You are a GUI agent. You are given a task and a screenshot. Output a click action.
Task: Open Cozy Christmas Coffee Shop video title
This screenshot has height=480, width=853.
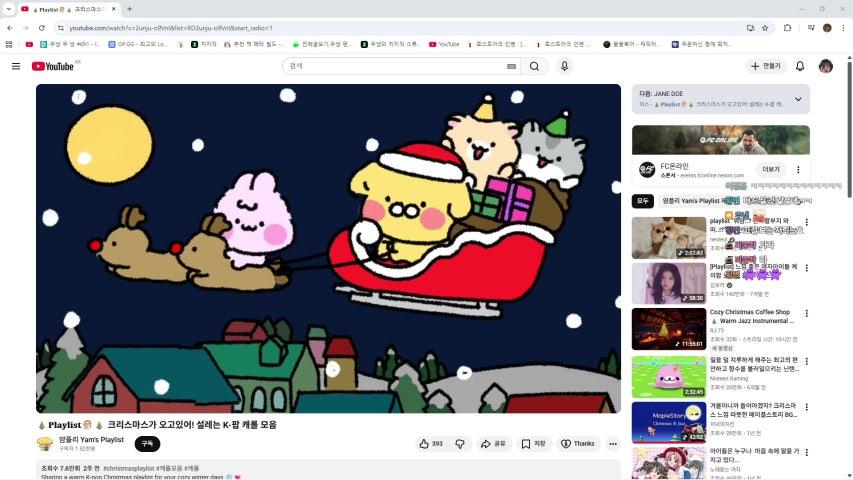(751, 317)
